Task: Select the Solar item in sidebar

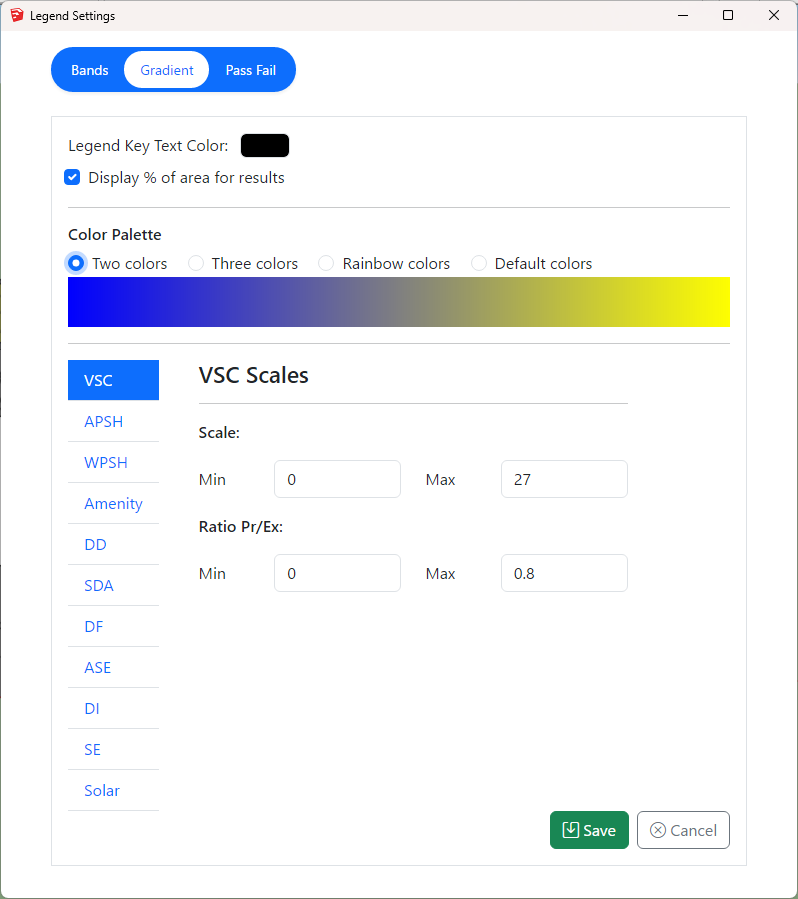Action: [102, 791]
